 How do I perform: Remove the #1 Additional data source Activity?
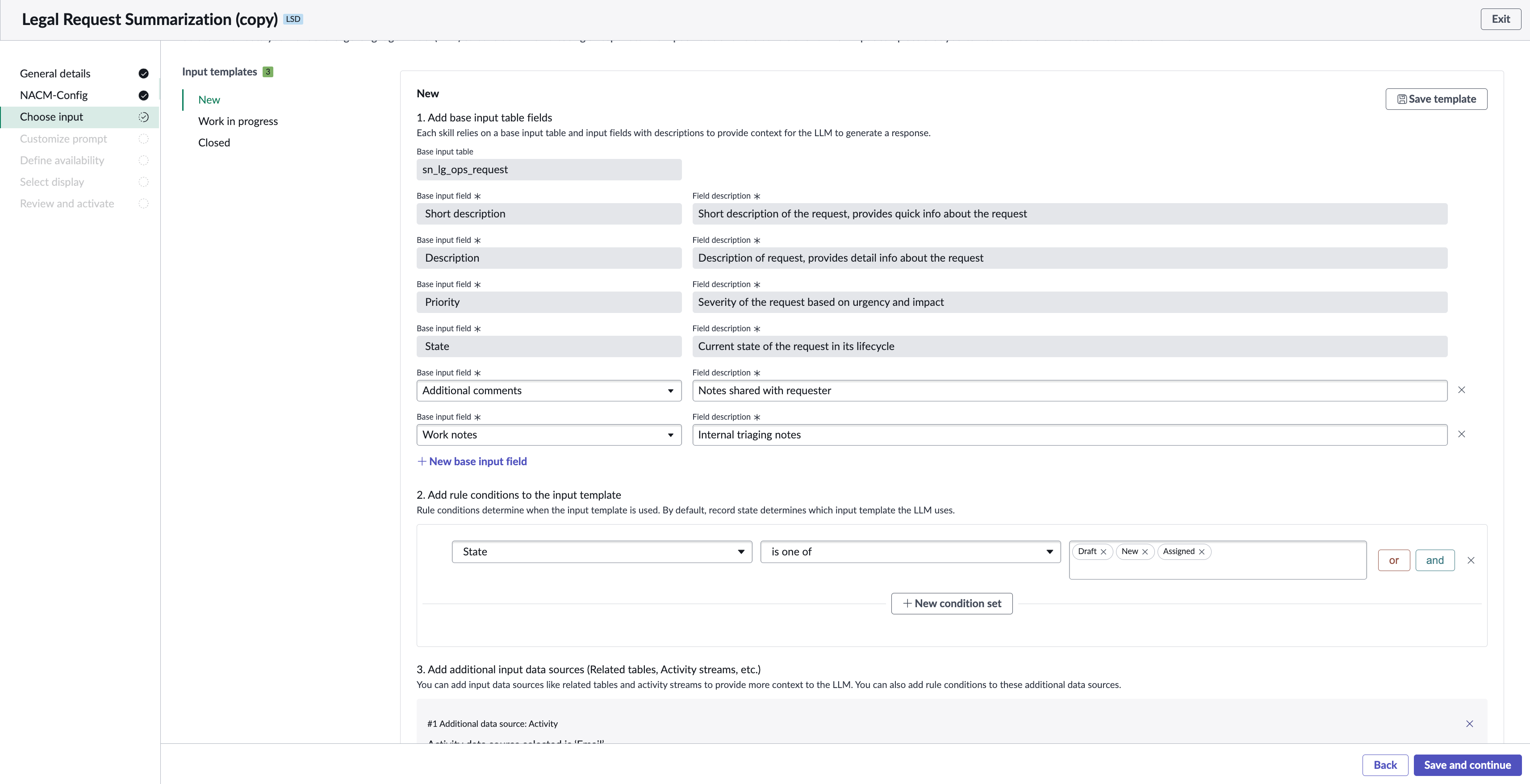point(1469,723)
